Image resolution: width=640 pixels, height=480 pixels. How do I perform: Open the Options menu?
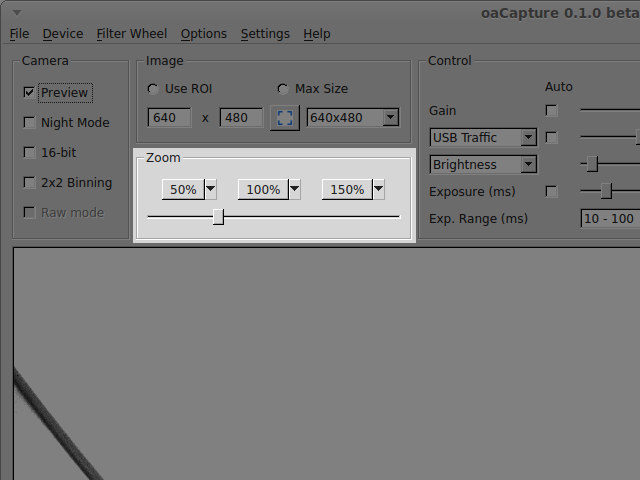pyautogui.click(x=204, y=34)
